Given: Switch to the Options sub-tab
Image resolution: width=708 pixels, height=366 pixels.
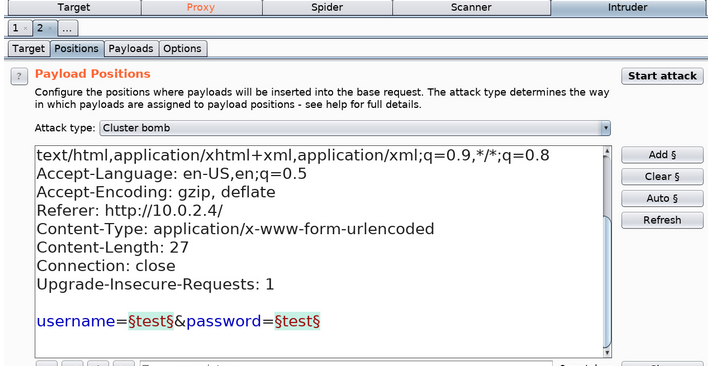Looking at the screenshot, I should coord(182,49).
